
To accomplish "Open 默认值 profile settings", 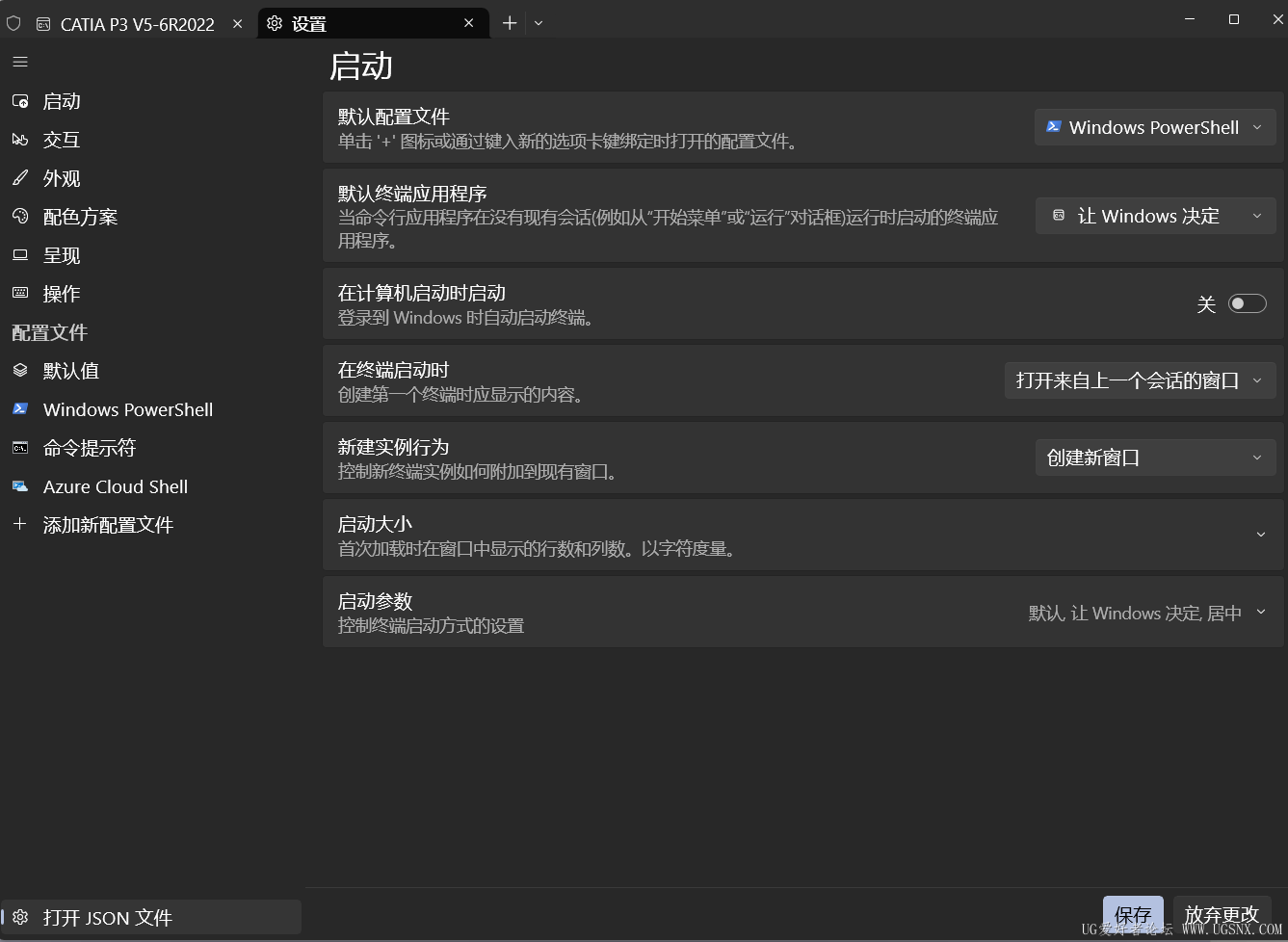I will 71,371.
